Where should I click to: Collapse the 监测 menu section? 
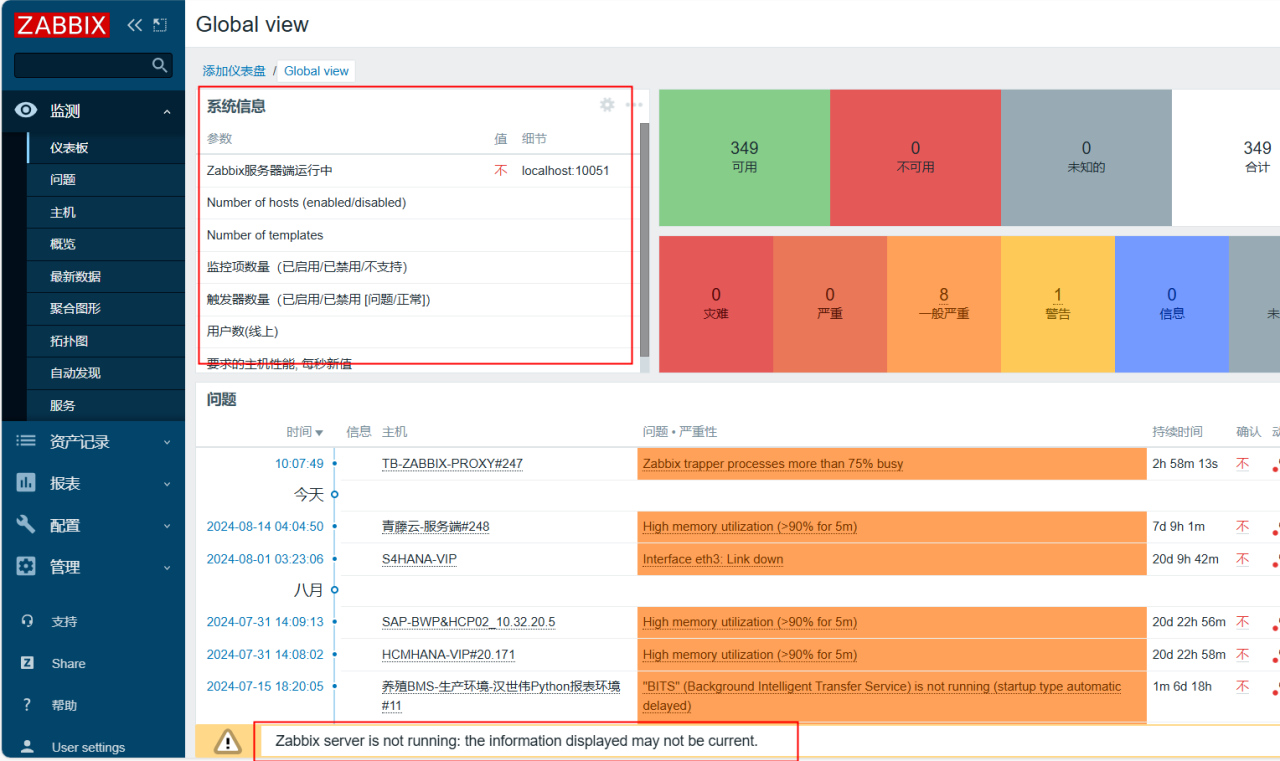(x=167, y=112)
